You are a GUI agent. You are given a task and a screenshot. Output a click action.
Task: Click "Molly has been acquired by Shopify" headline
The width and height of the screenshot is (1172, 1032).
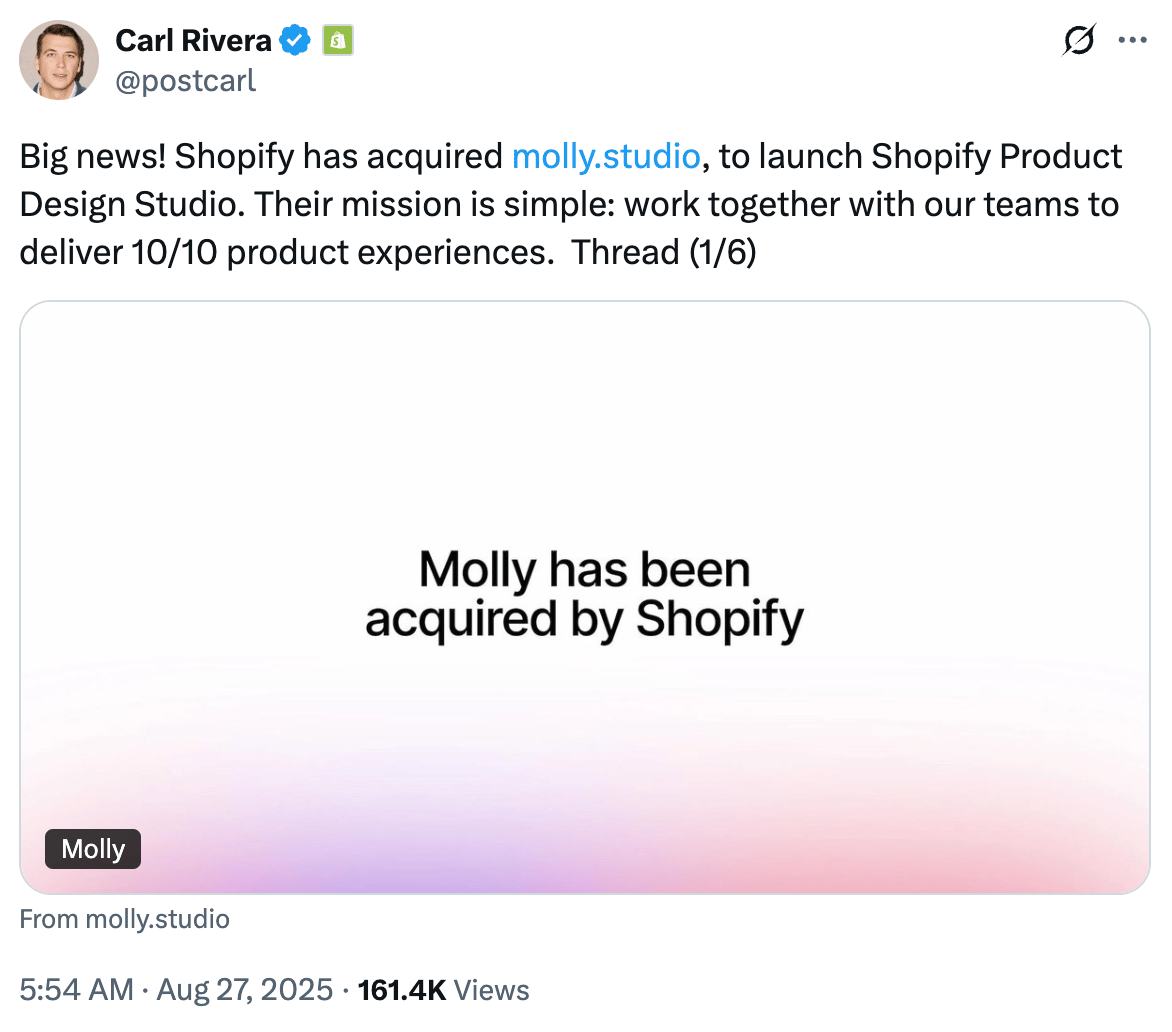584,595
